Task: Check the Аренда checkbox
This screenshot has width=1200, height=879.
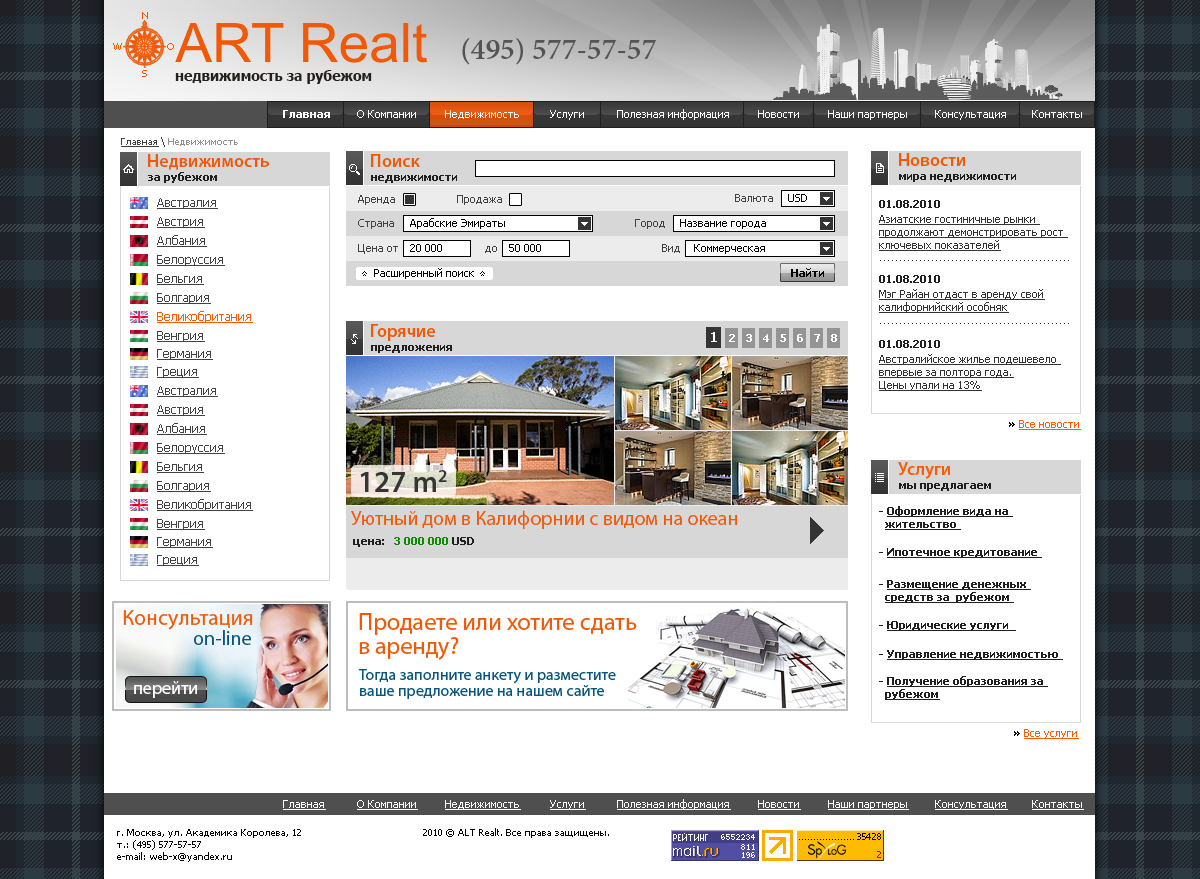Action: tap(409, 199)
